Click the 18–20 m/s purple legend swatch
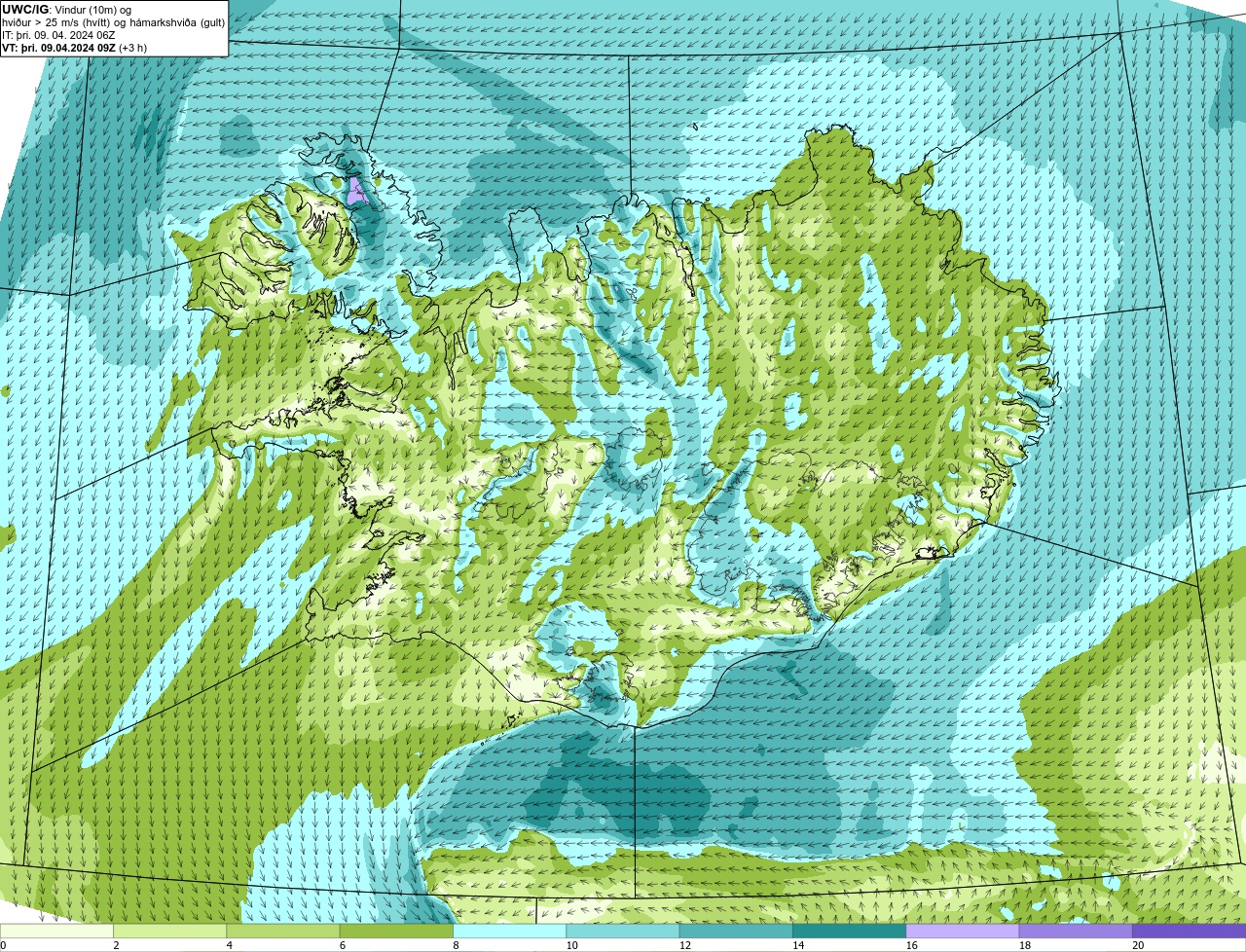 tap(1076, 931)
